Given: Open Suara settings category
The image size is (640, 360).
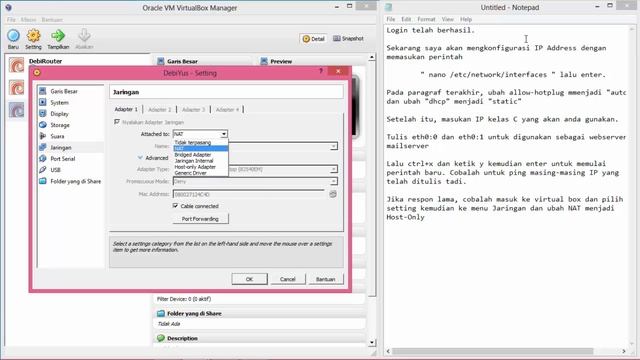Looking at the screenshot, I should pos(57,136).
